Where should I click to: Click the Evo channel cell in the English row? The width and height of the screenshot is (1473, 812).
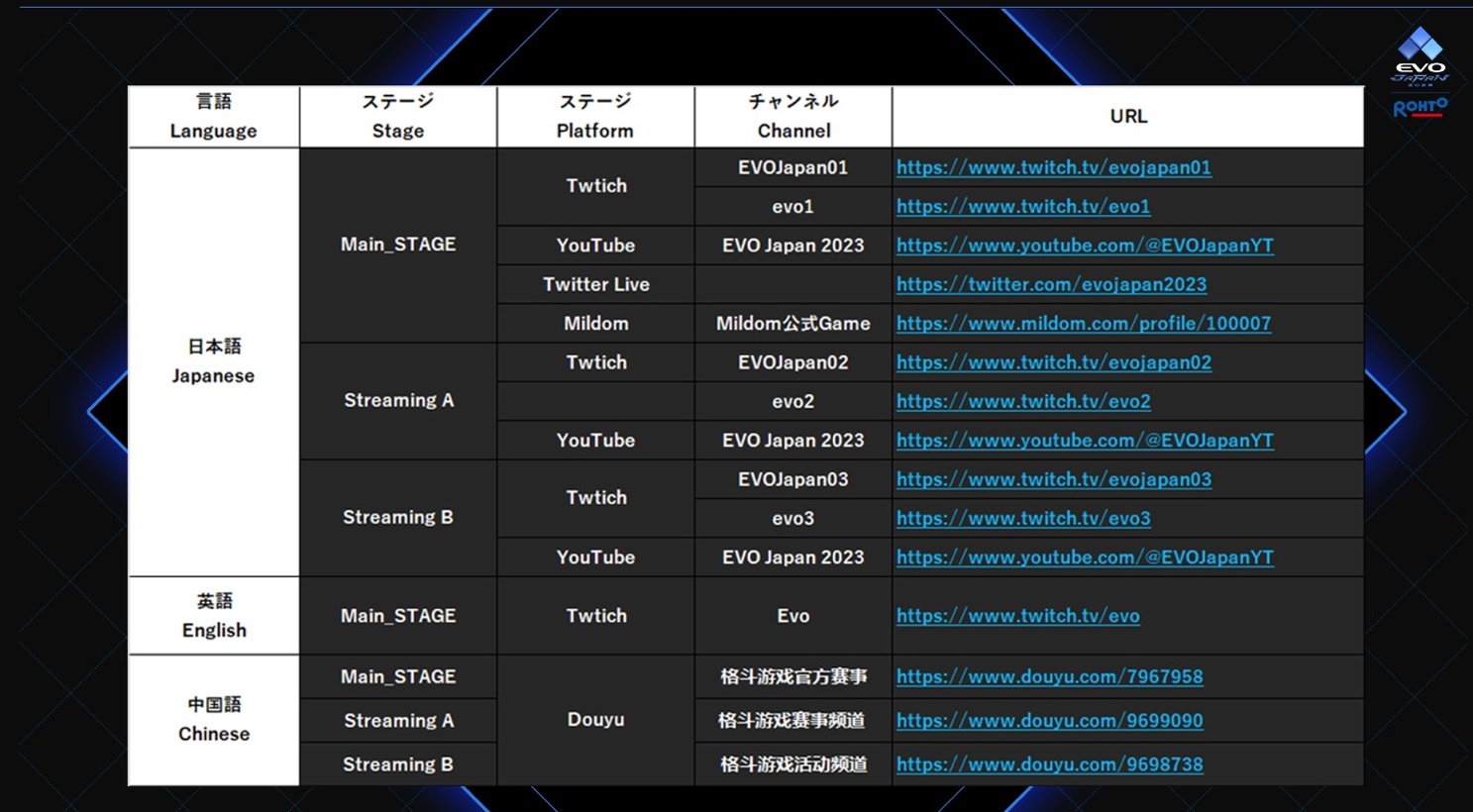(x=793, y=616)
